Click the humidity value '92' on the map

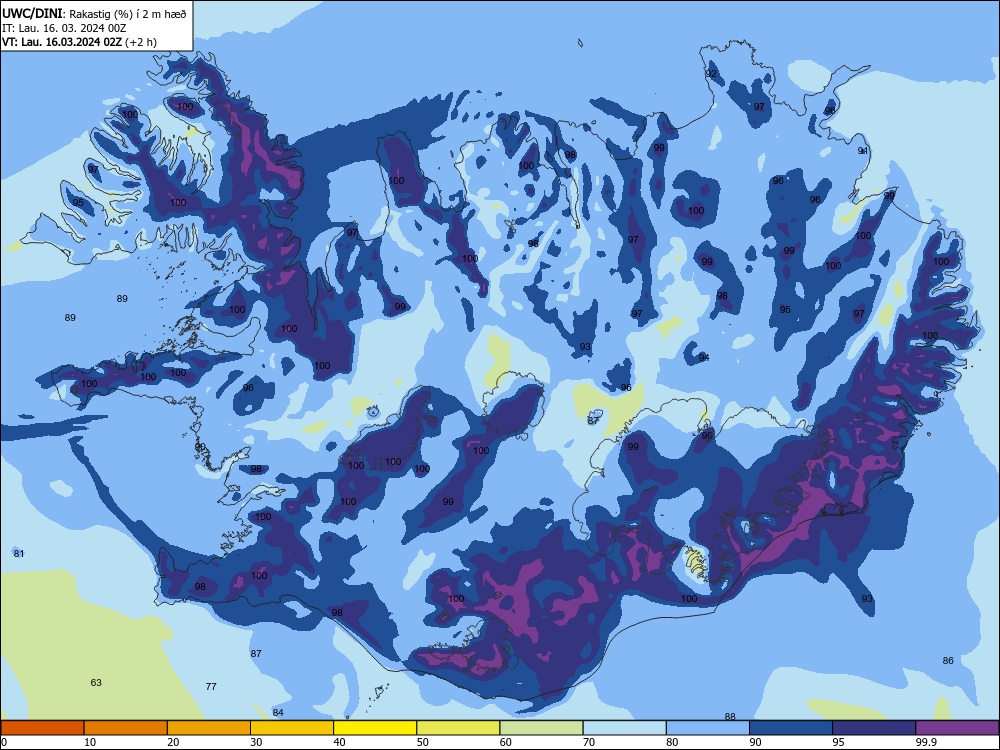tap(710, 73)
